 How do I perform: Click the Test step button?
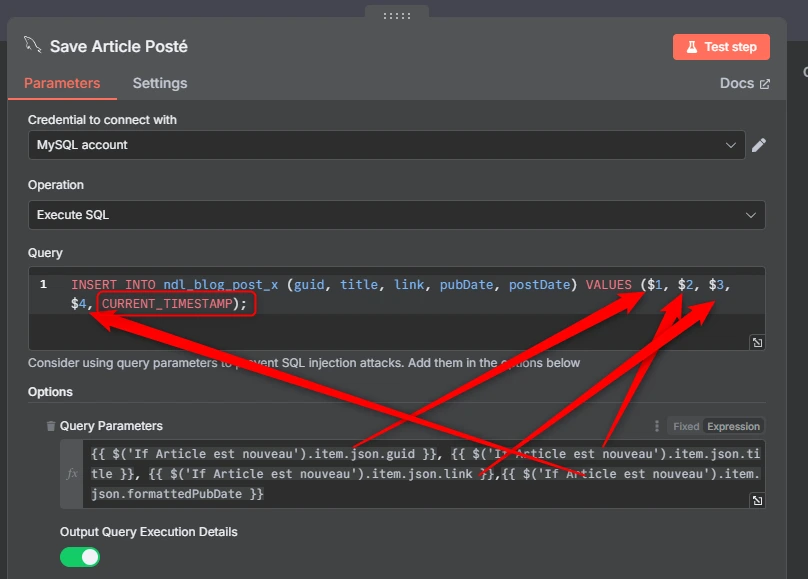tap(721, 47)
